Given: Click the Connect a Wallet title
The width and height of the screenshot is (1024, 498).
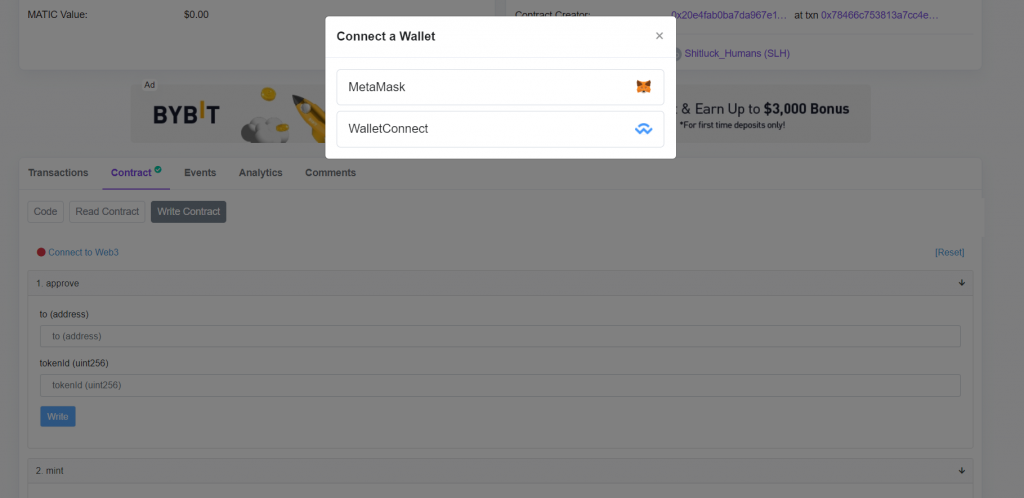Looking at the screenshot, I should [x=386, y=37].
